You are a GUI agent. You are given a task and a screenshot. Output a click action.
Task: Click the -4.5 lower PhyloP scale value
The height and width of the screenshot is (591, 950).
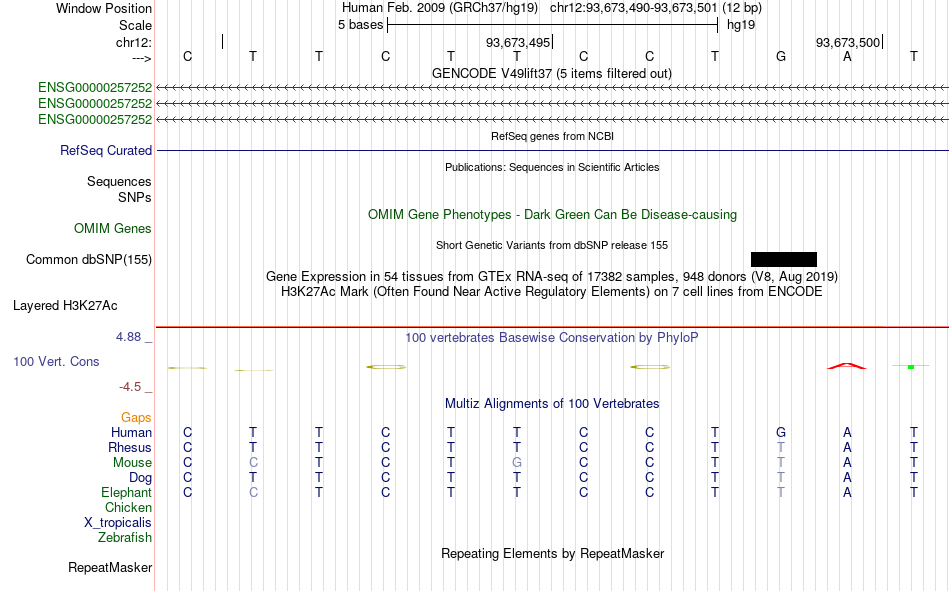click(x=130, y=387)
